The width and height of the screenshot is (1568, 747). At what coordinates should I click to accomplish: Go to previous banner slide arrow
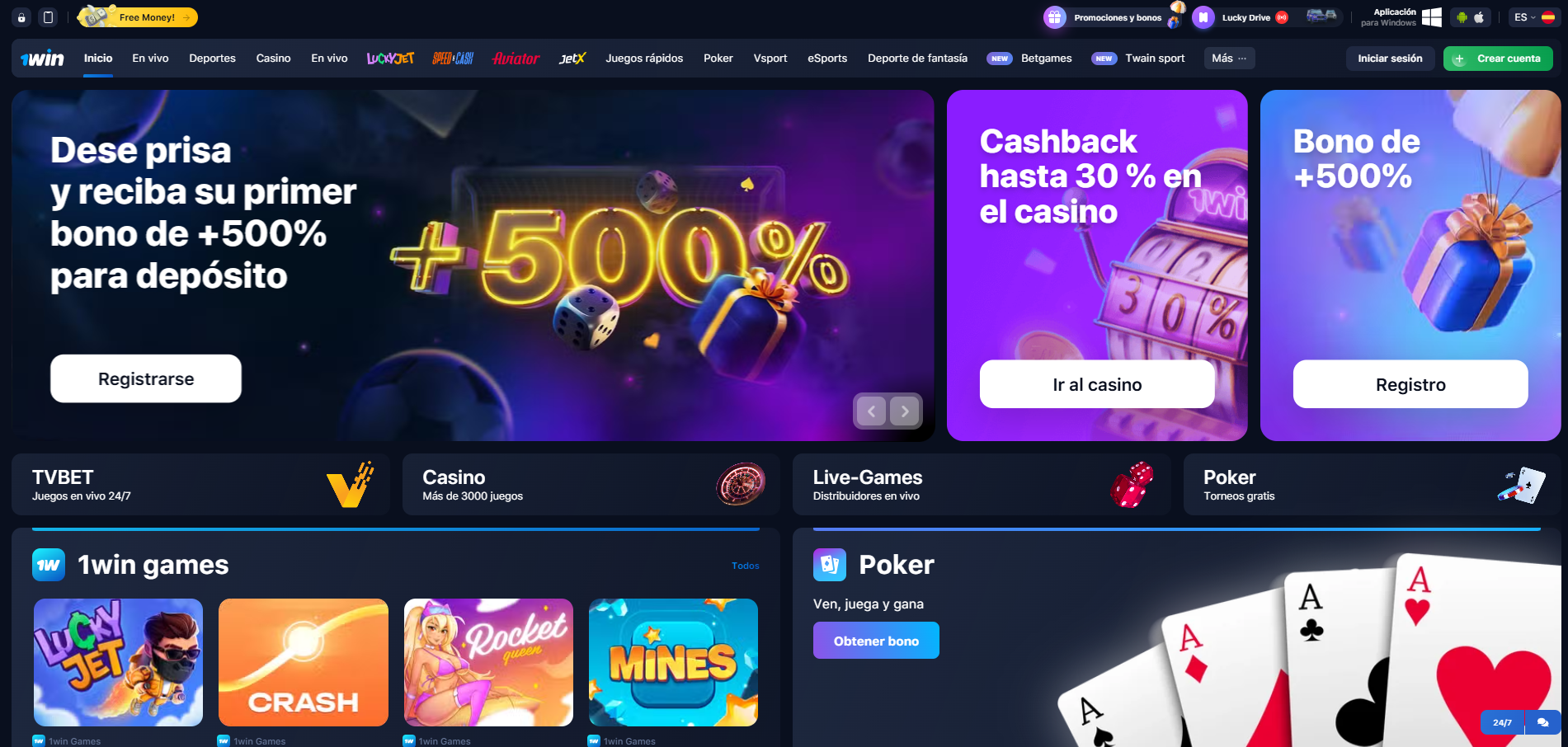pos(871,411)
